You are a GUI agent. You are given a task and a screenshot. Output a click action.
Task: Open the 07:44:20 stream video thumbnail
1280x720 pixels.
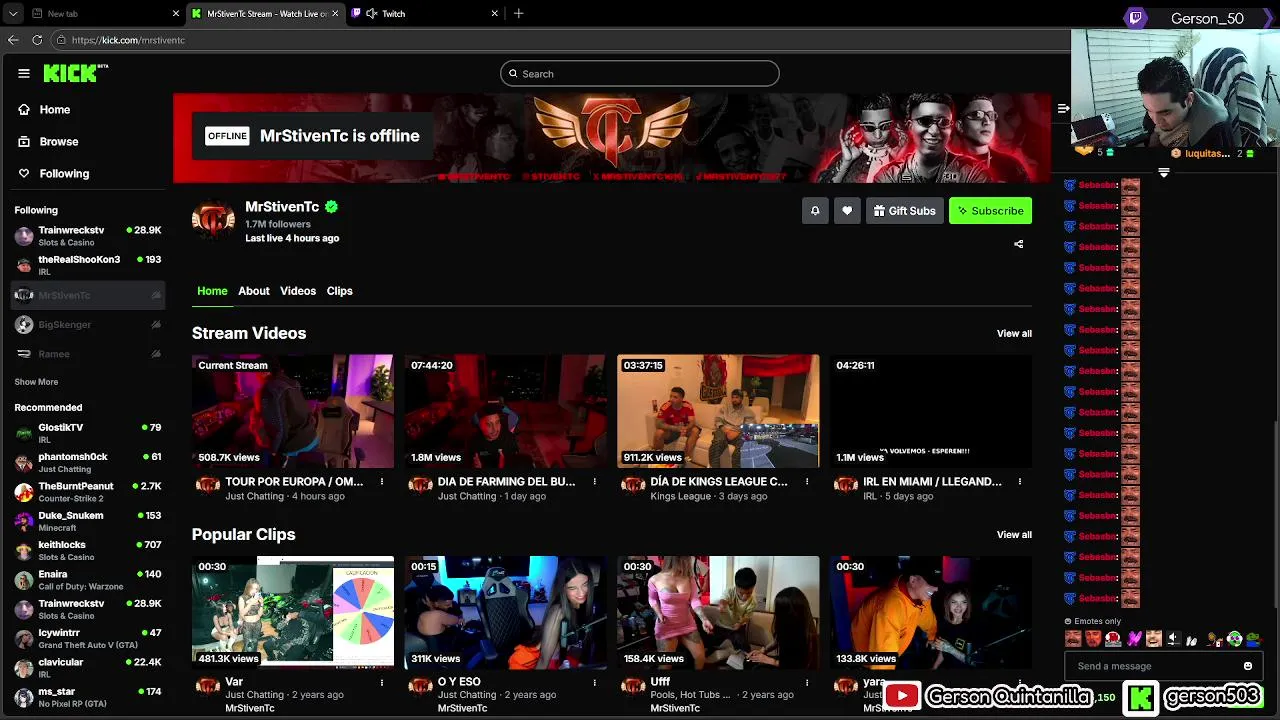[505, 411]
